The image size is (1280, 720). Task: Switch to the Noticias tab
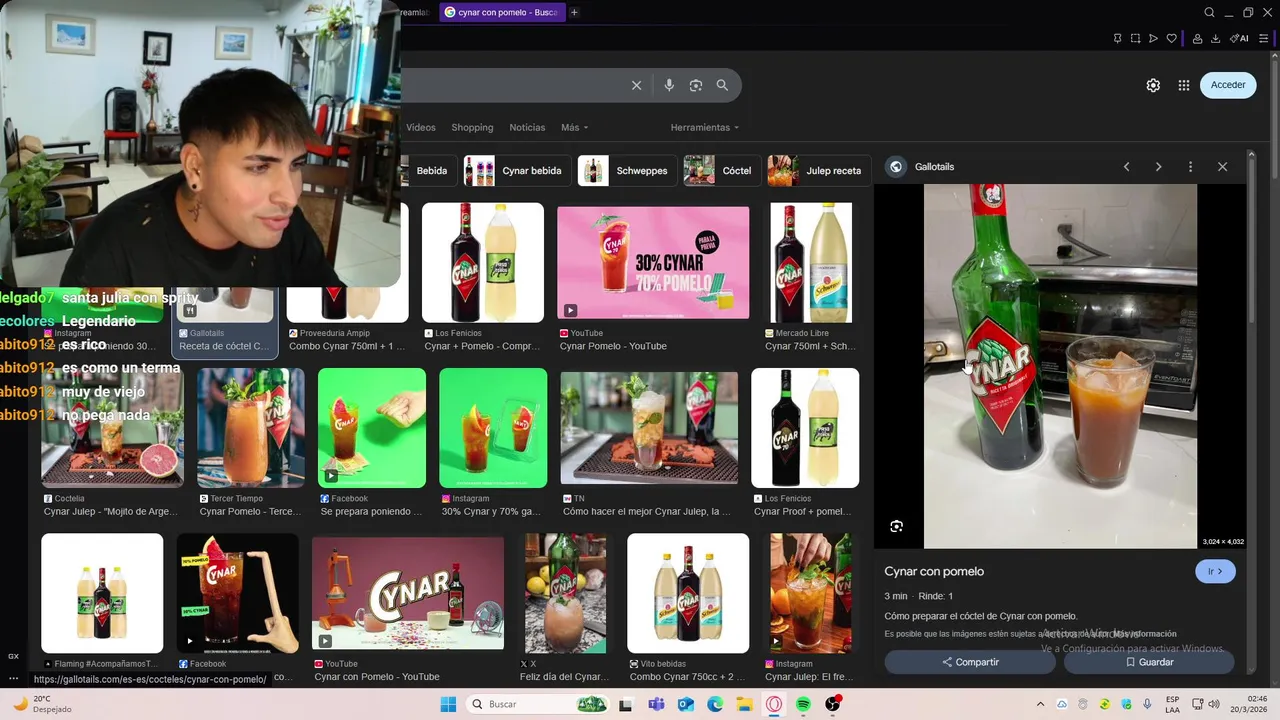tap(527, 128)
